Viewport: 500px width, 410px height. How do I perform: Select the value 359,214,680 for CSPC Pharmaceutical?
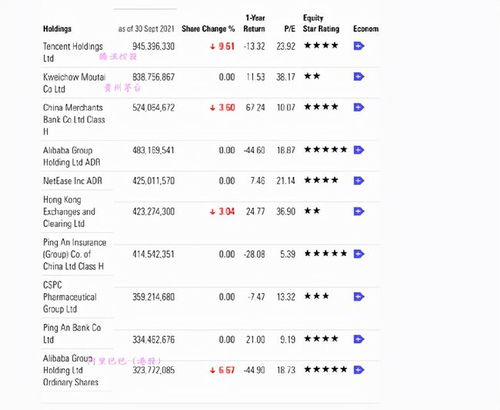153,297
